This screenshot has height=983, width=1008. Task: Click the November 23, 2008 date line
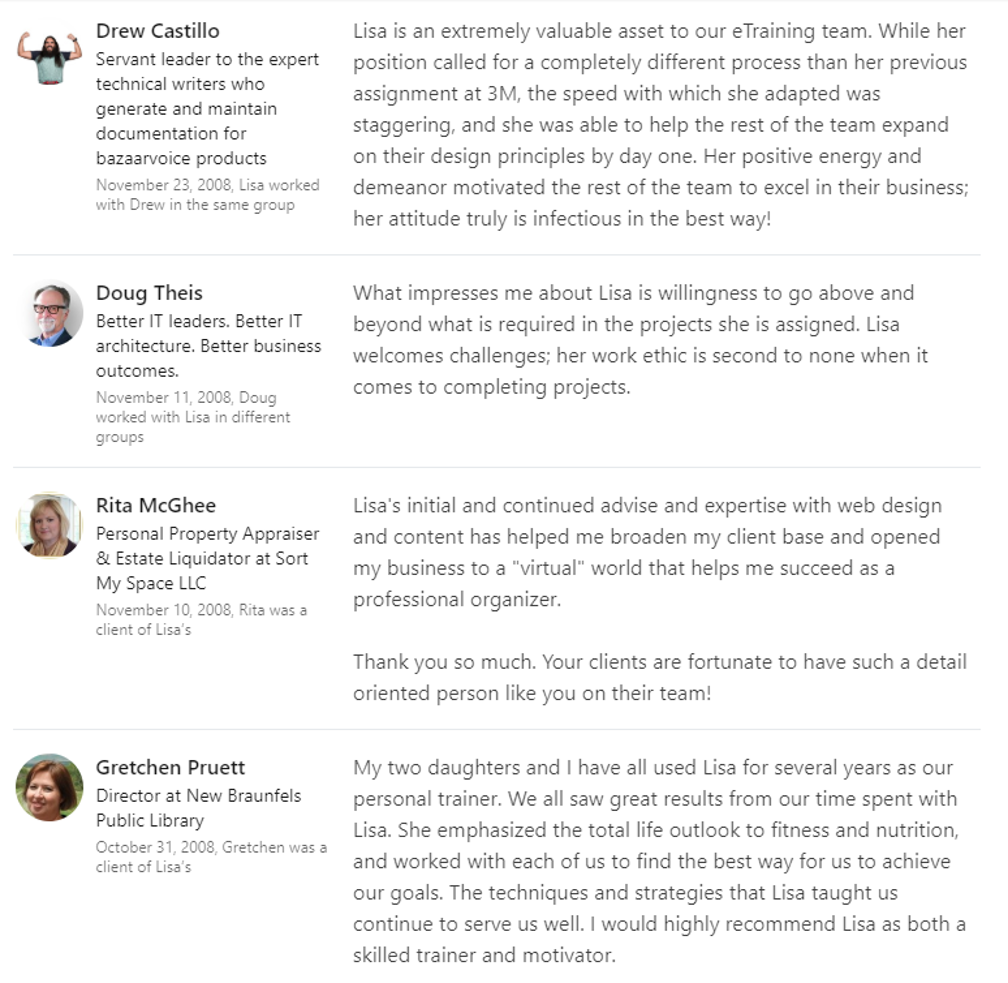[x=208, y=195]
